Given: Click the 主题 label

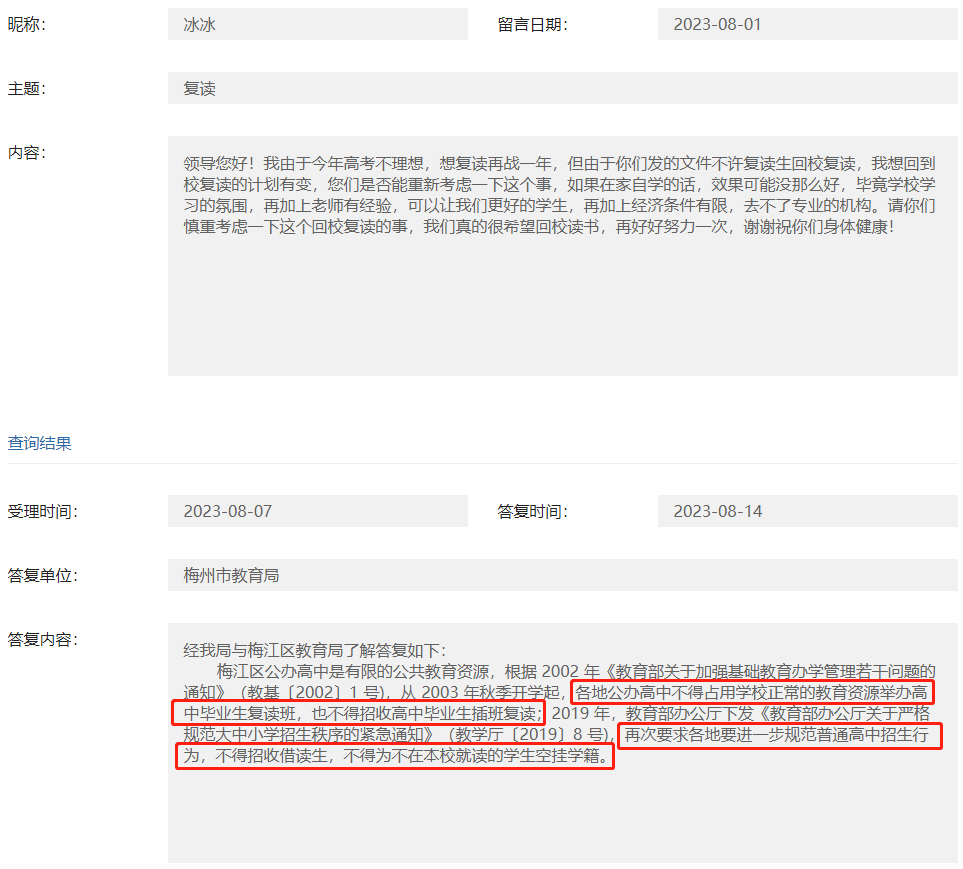Looking at the screenshot, I should pyautogui.click(x=26, y=88).
